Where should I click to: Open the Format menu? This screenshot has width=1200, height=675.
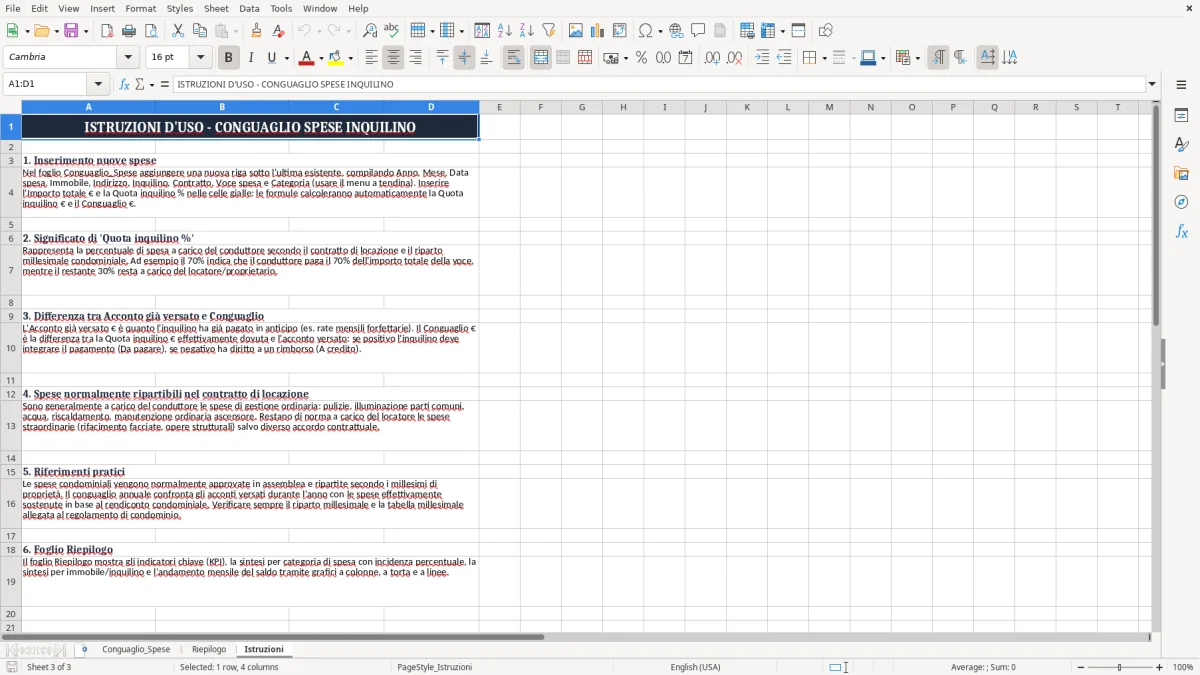click(141, 8)
